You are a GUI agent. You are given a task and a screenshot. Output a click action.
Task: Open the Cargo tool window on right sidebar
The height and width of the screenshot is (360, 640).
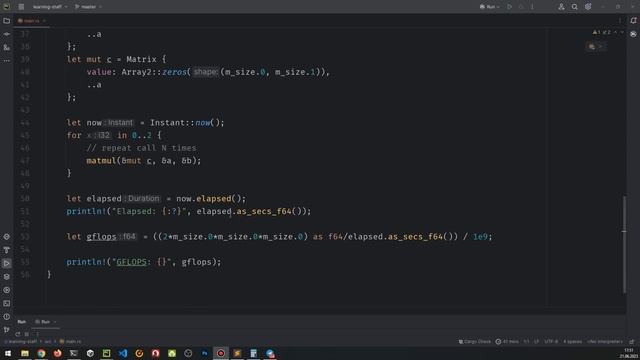click(x=633, y=34)
